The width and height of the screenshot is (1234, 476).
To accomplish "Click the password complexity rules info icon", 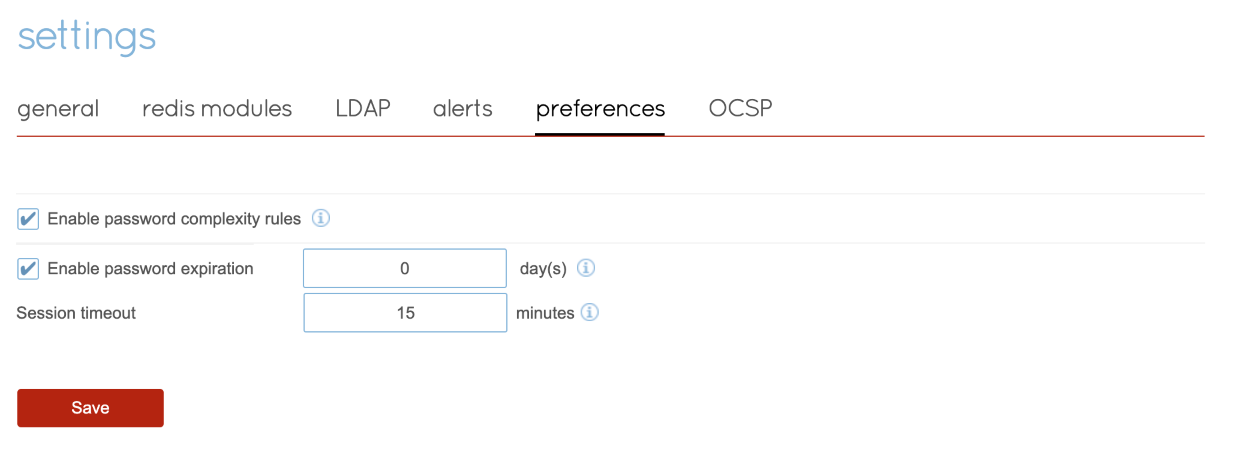I will [x=321, y=218].
